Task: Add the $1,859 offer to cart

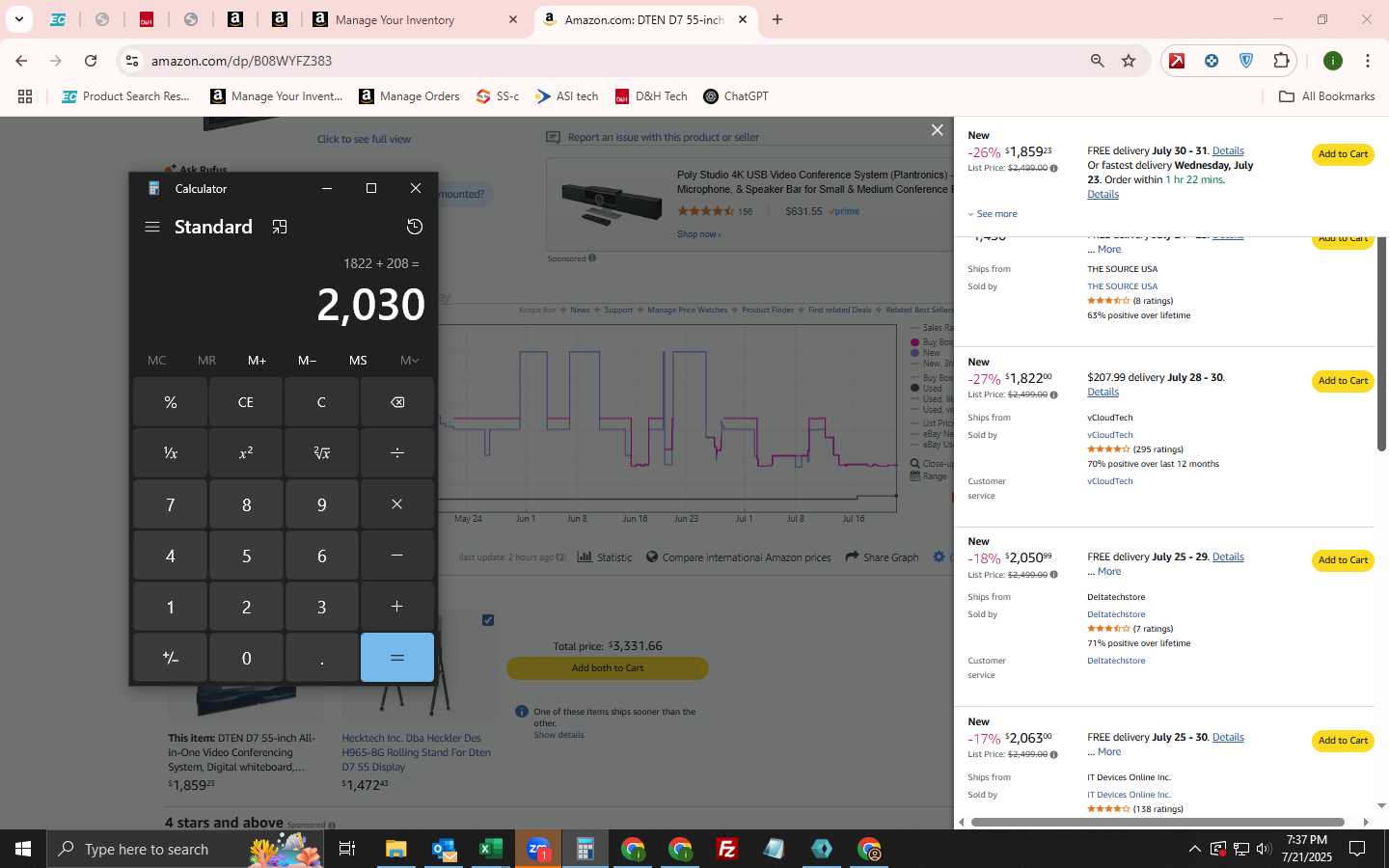Action: 1343,154
